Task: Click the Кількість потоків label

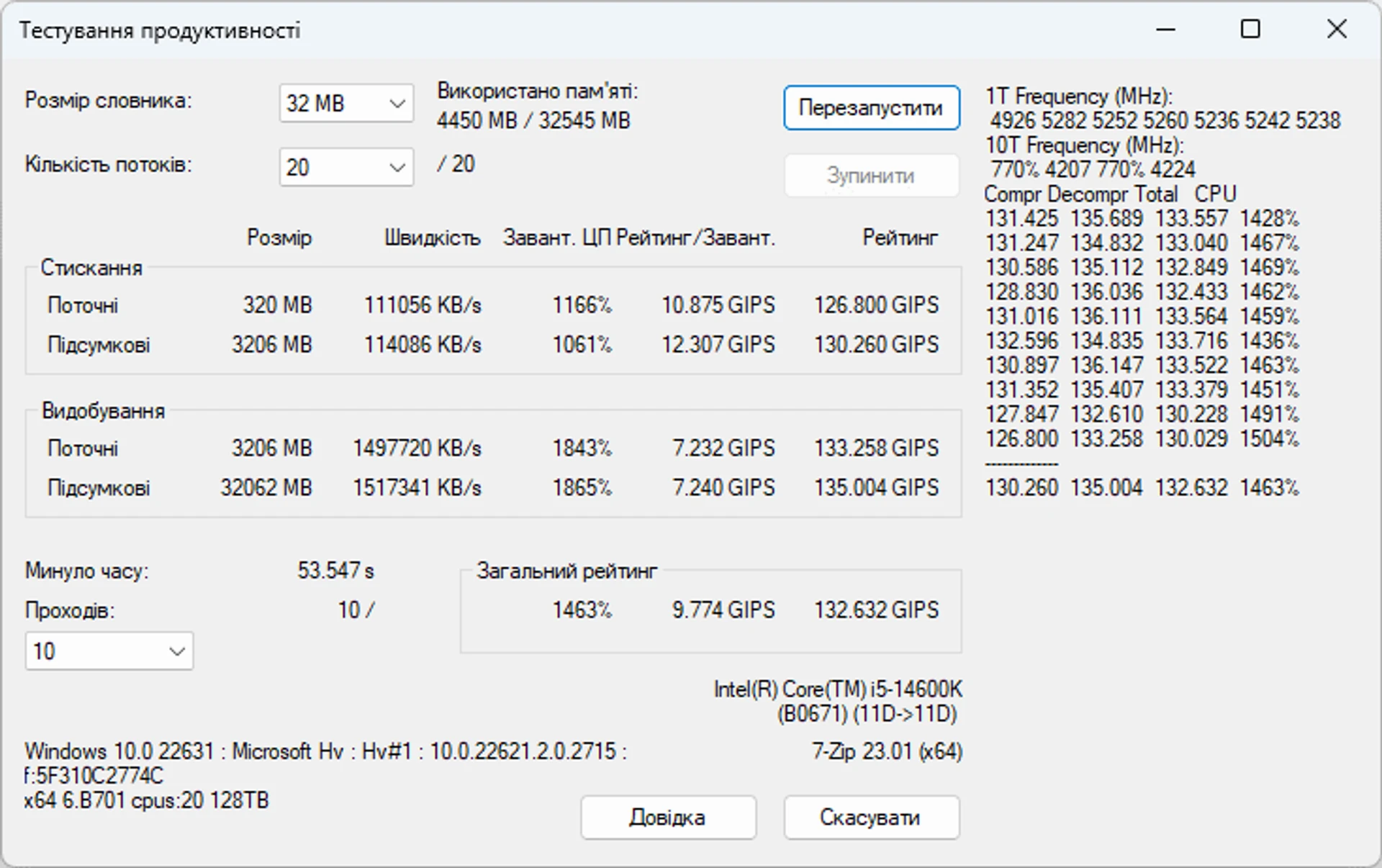Action: point(109,165)
